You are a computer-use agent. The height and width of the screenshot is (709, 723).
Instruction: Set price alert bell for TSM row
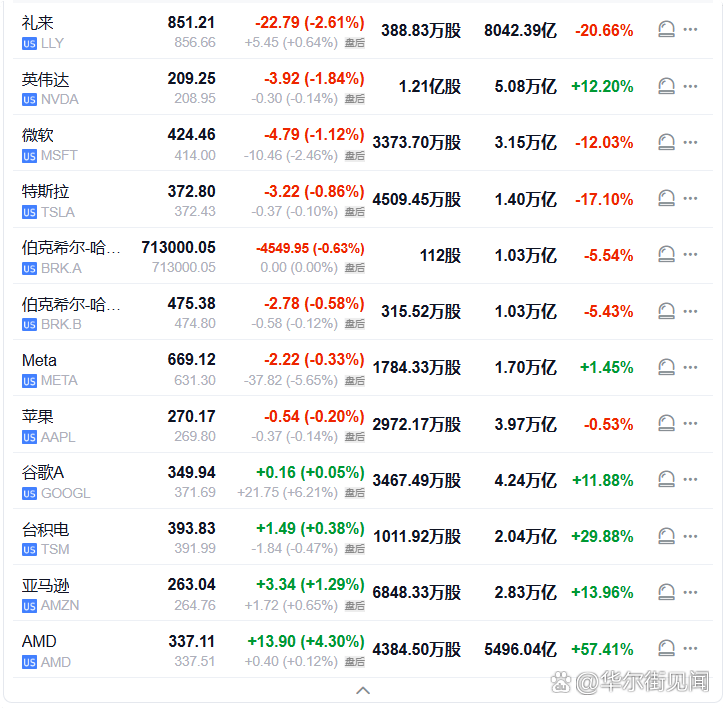(x=666, y=536)
